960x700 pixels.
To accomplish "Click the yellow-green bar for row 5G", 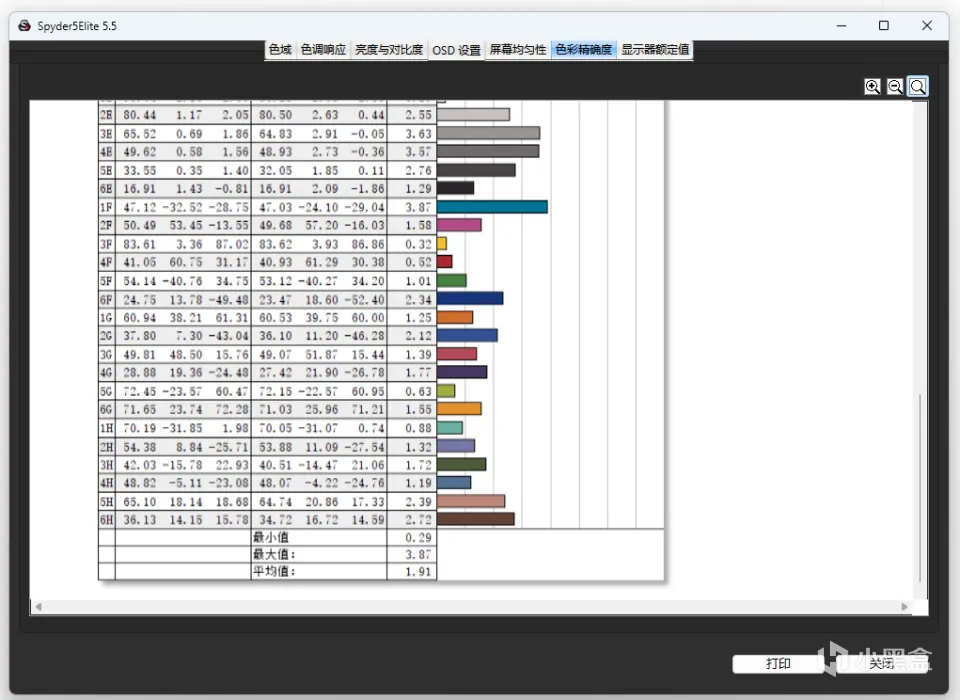I will pos(446,391).
